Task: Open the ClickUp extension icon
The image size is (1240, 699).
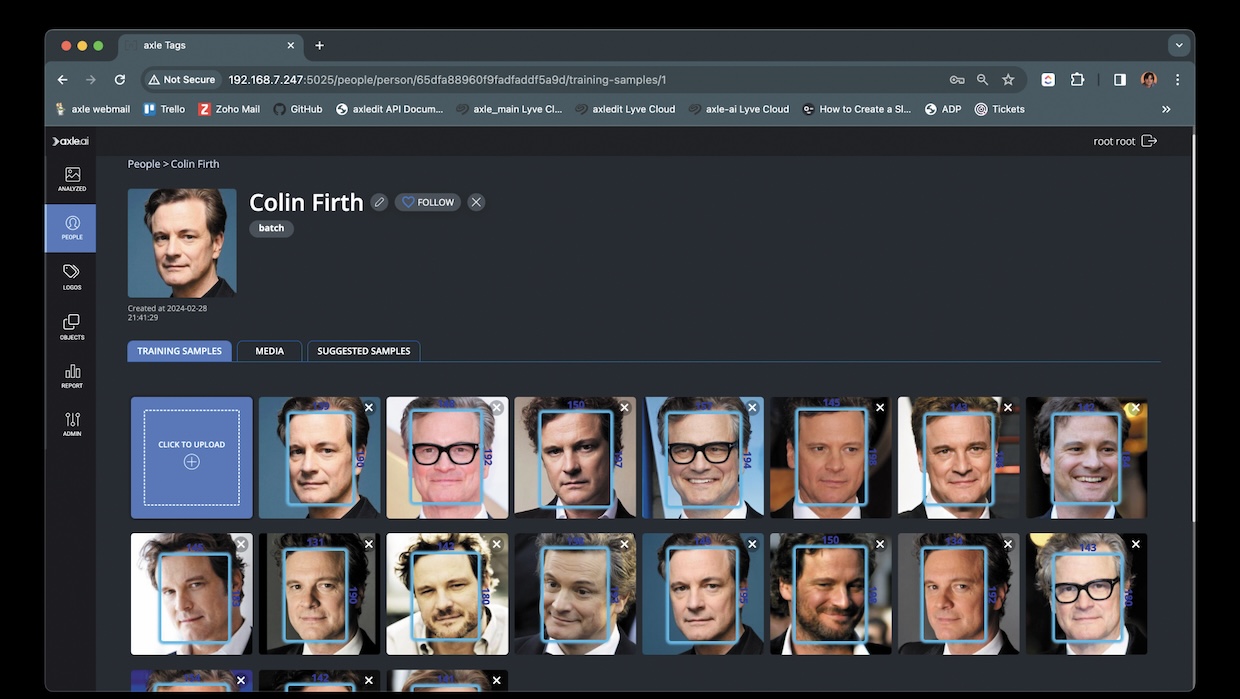Action: [1048, 80]
